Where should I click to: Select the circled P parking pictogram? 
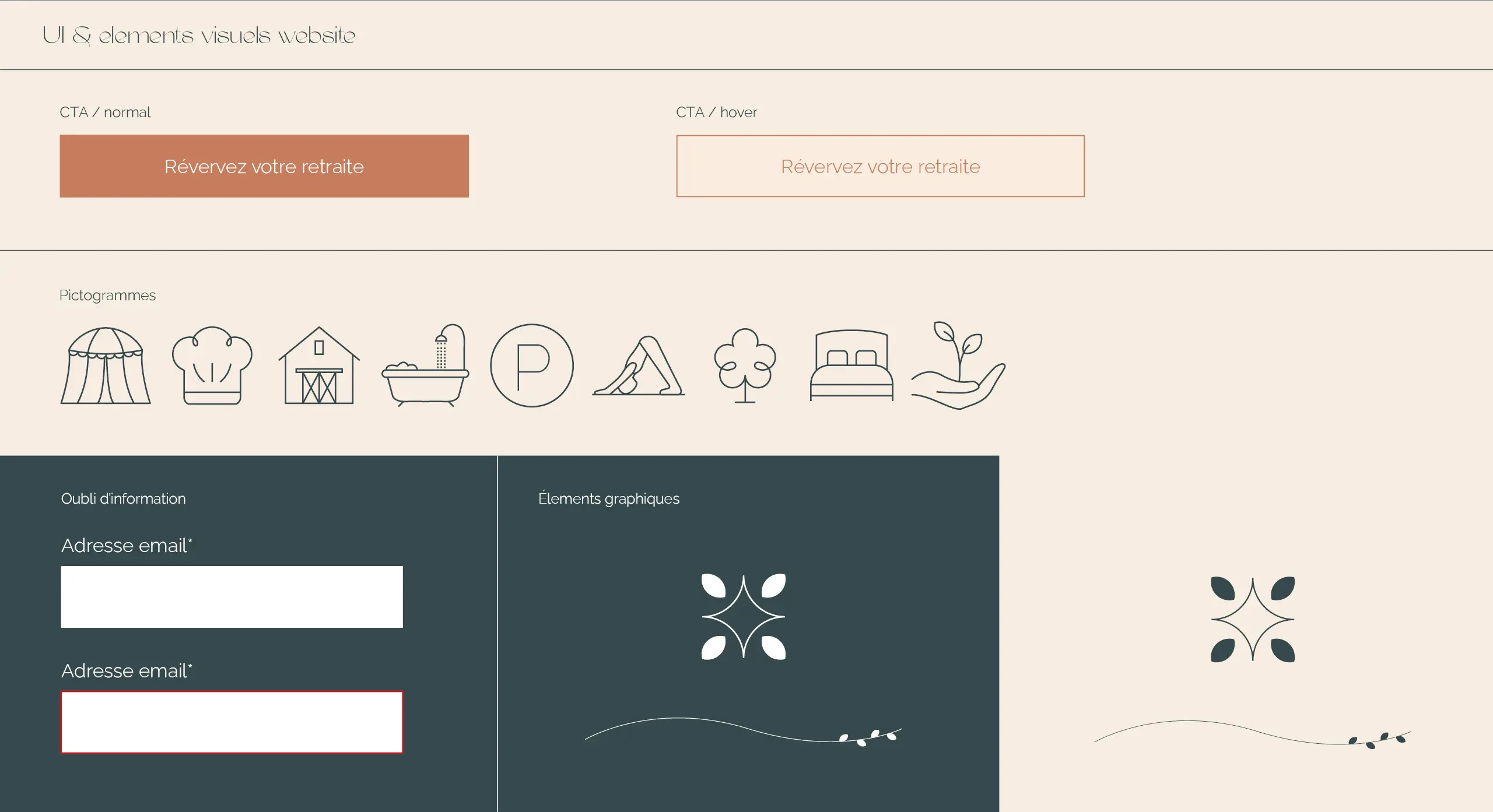(532, 365)
